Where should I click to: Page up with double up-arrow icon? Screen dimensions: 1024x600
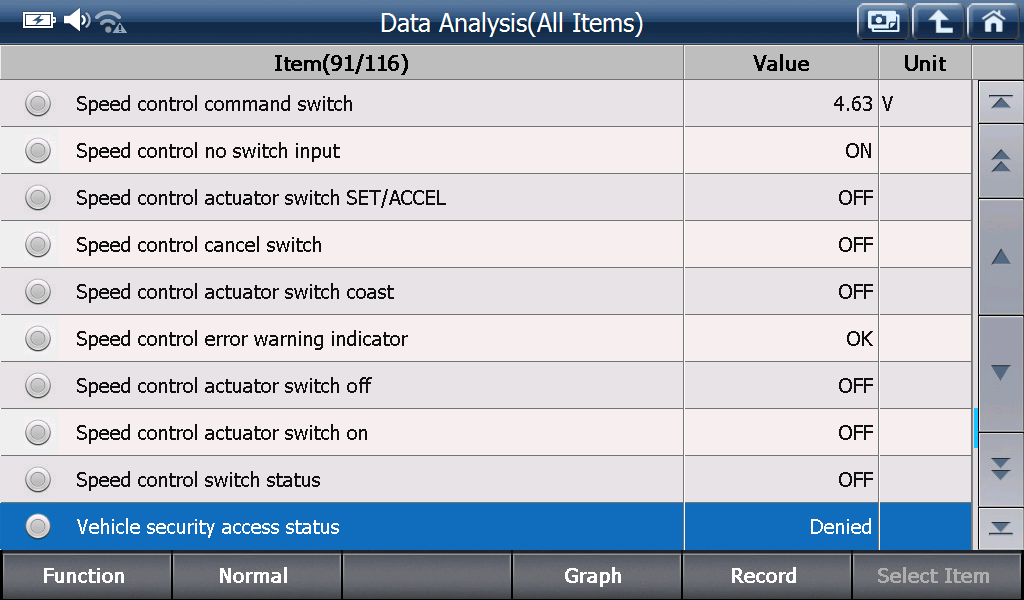pyautogui.click(x=1000, y=161)
